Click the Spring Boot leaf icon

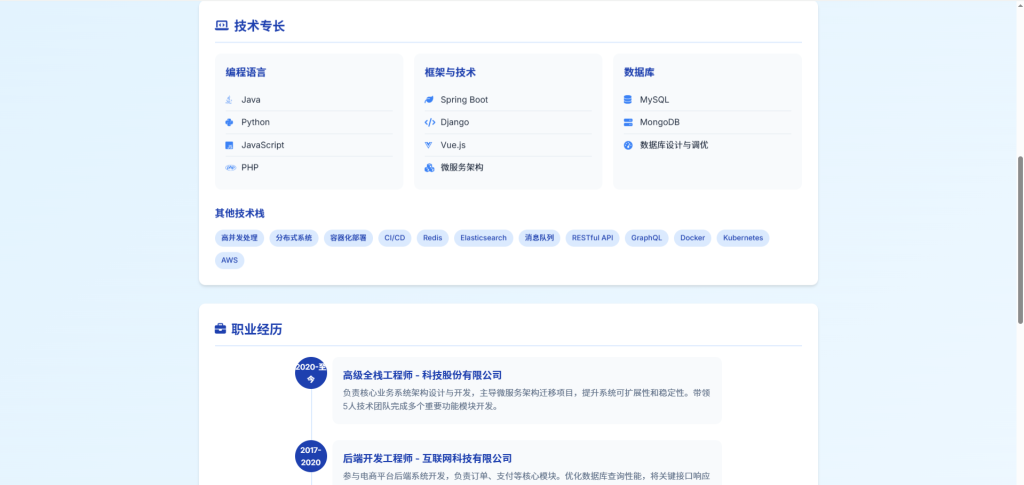429,100
